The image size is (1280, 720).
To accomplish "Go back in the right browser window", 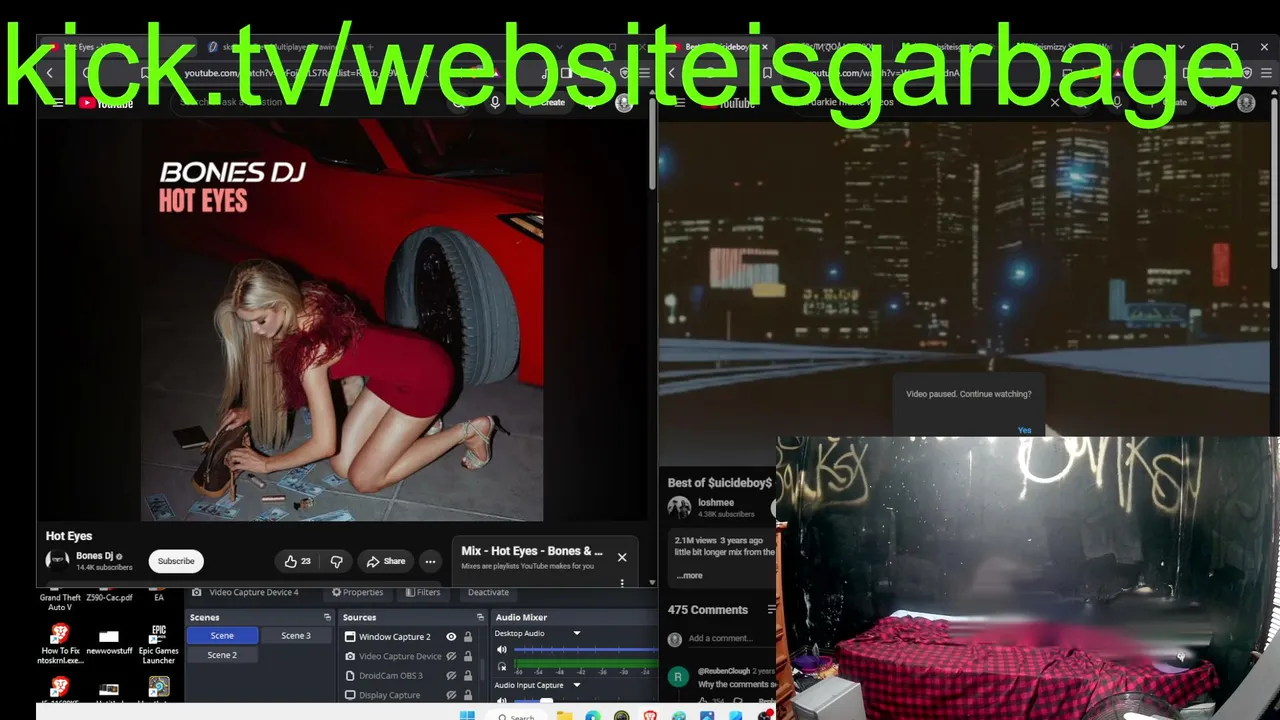I will [x=671, y=73].
